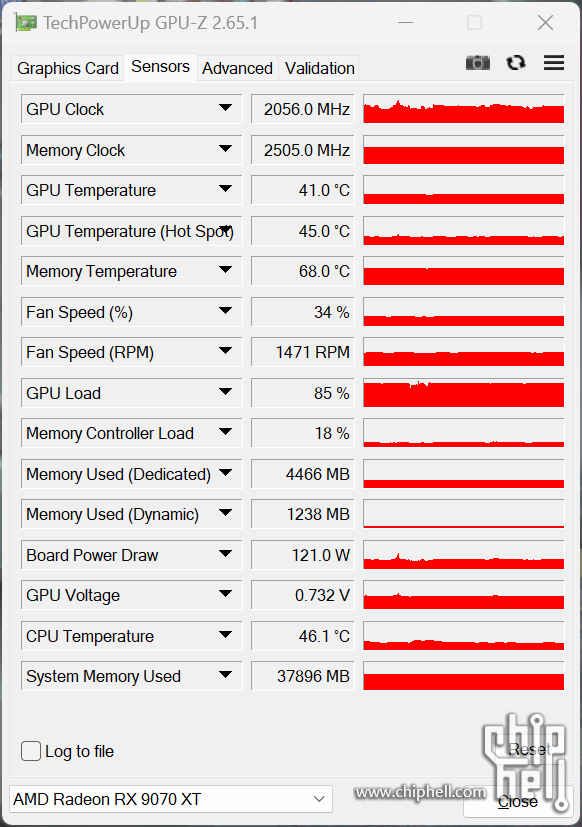Switch to the Graphics Card tab
582x827 pixels.
click(68, 68)
